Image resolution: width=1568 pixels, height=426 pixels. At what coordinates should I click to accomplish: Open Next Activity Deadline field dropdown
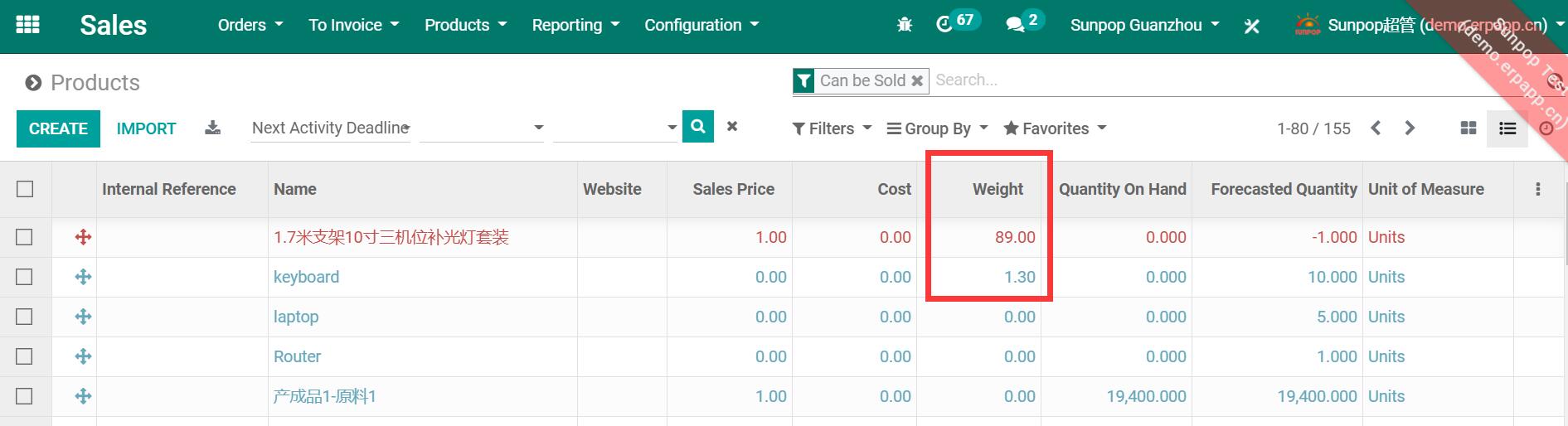(x=331, y=128)
